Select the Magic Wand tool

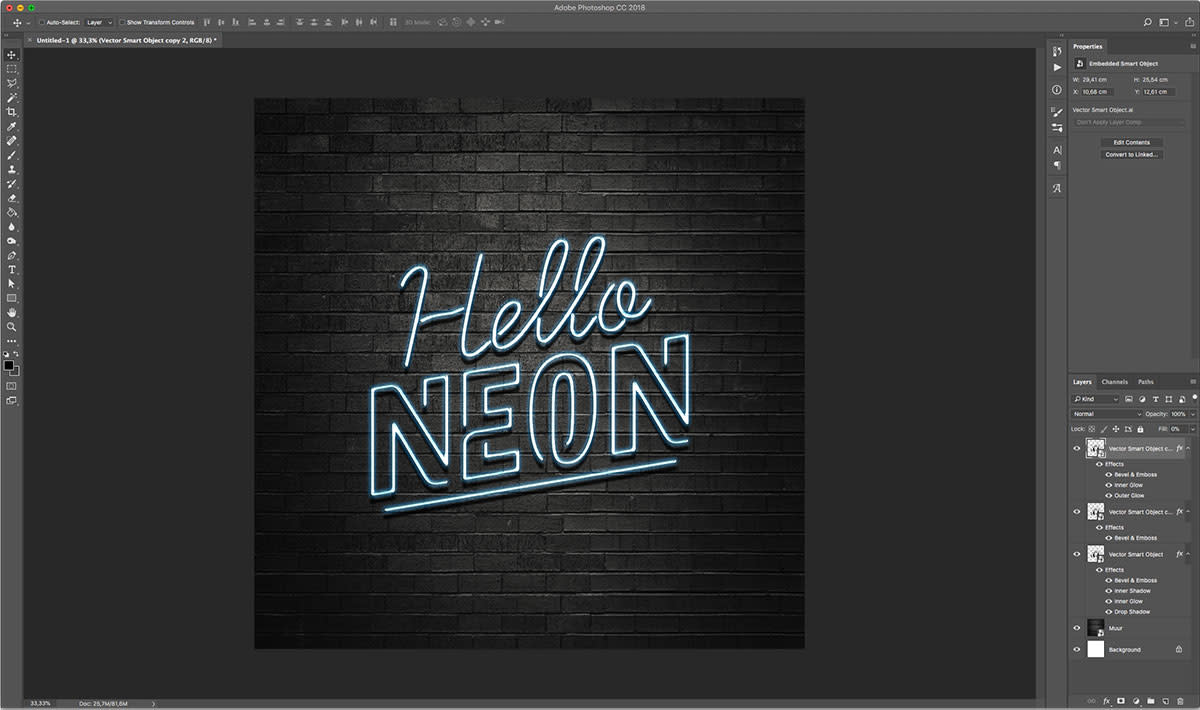(12, 98)
